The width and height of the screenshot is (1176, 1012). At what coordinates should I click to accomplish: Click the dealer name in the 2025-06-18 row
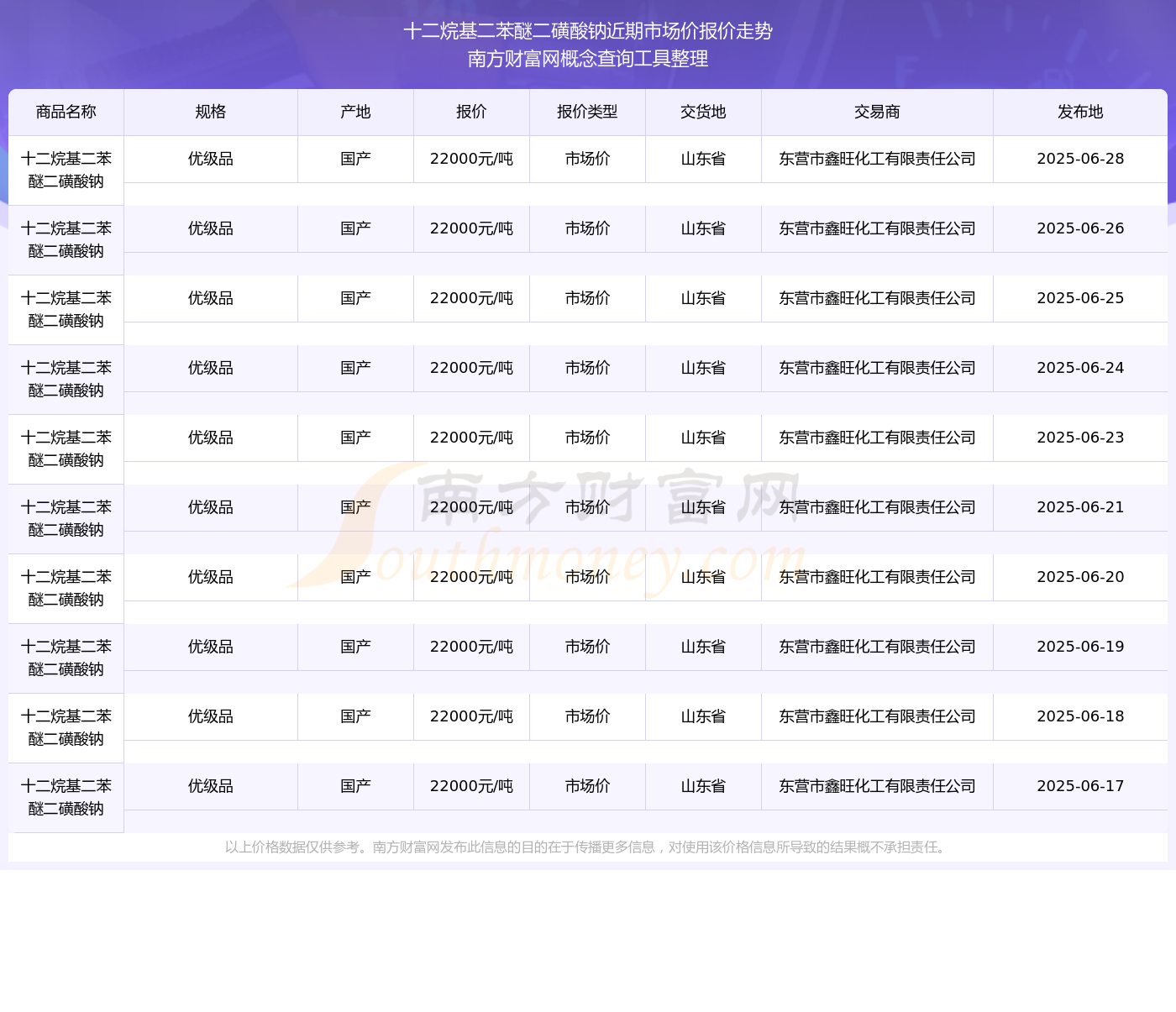[877, 716]
